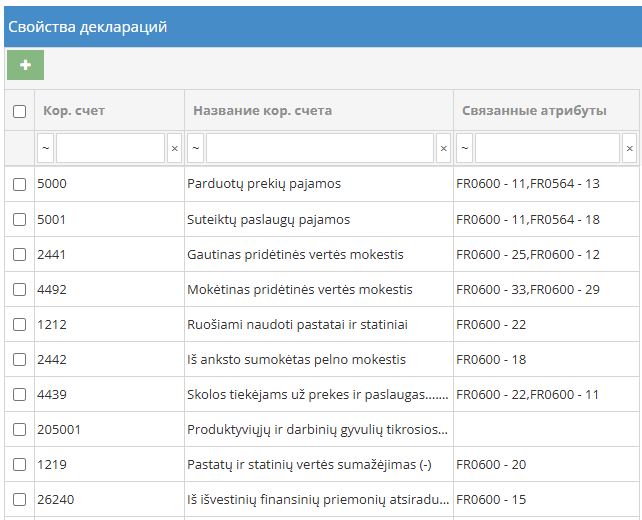Image resolution: width=642 pixels, height=520 pixels.
Task: Click attributes FR0600 - 25,FR0600 - 12
Action: tap(528, 255)
